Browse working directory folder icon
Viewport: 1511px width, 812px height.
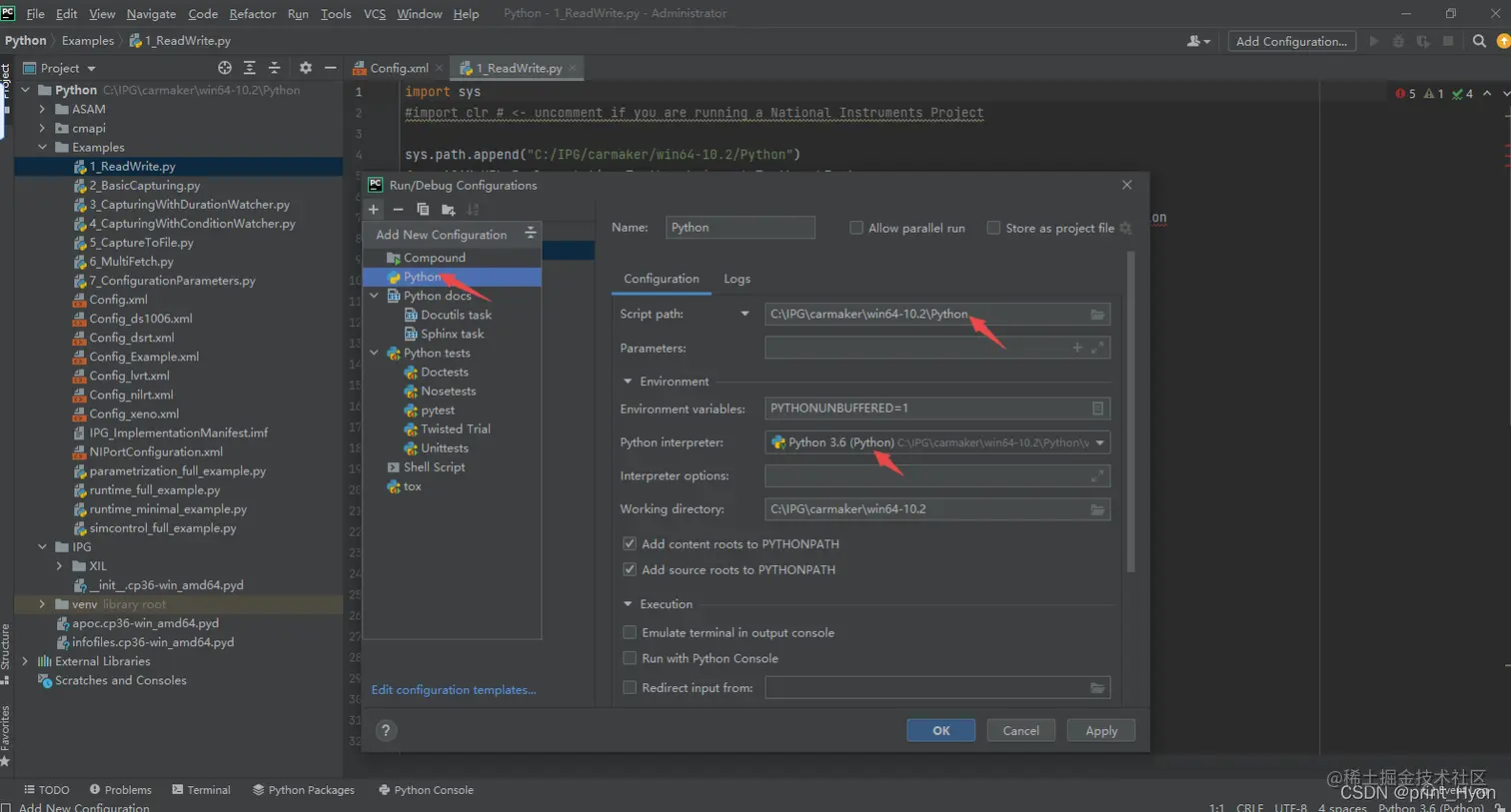click(1097, 509)
